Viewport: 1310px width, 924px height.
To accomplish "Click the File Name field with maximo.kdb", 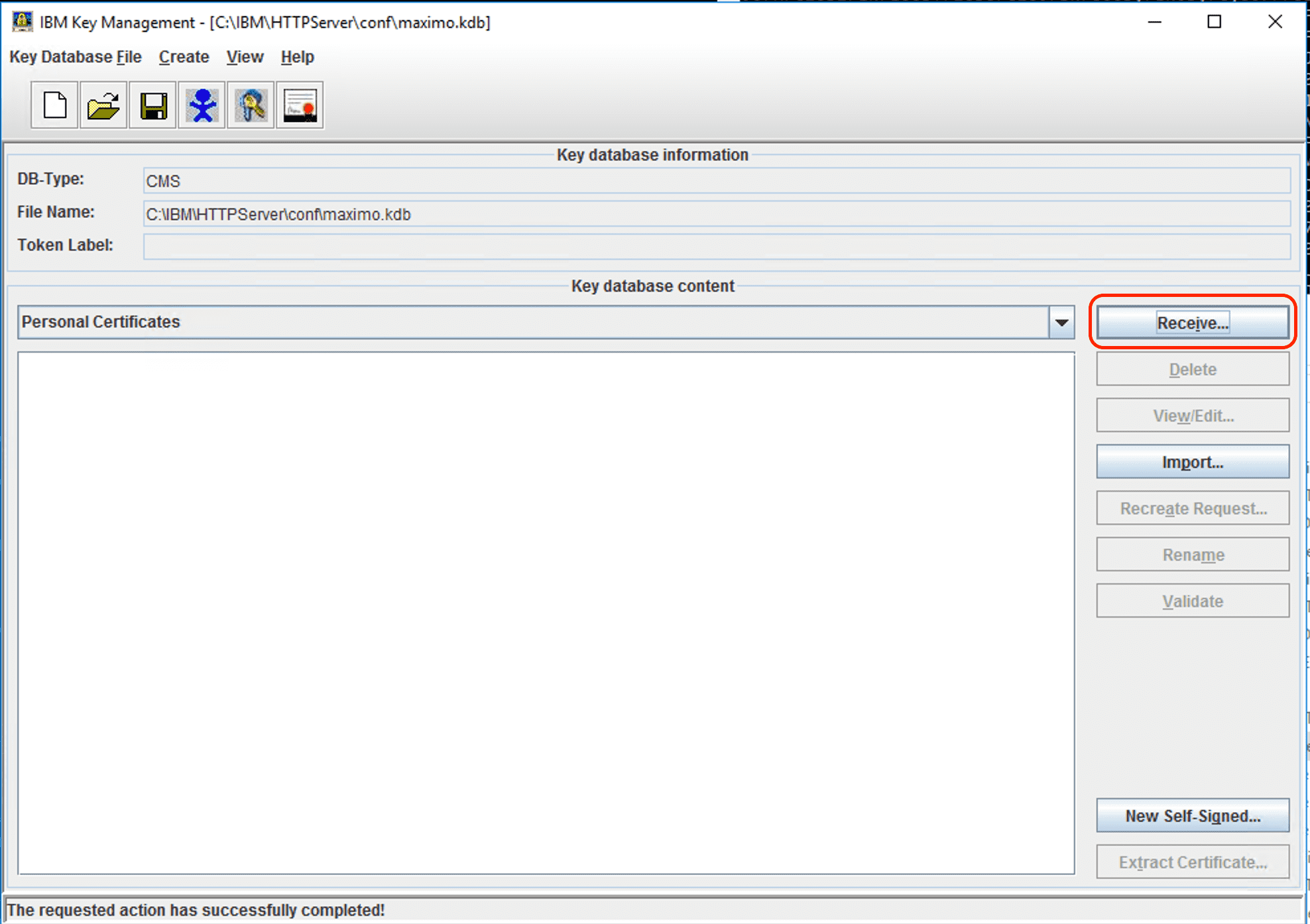I will coord(717,214).
